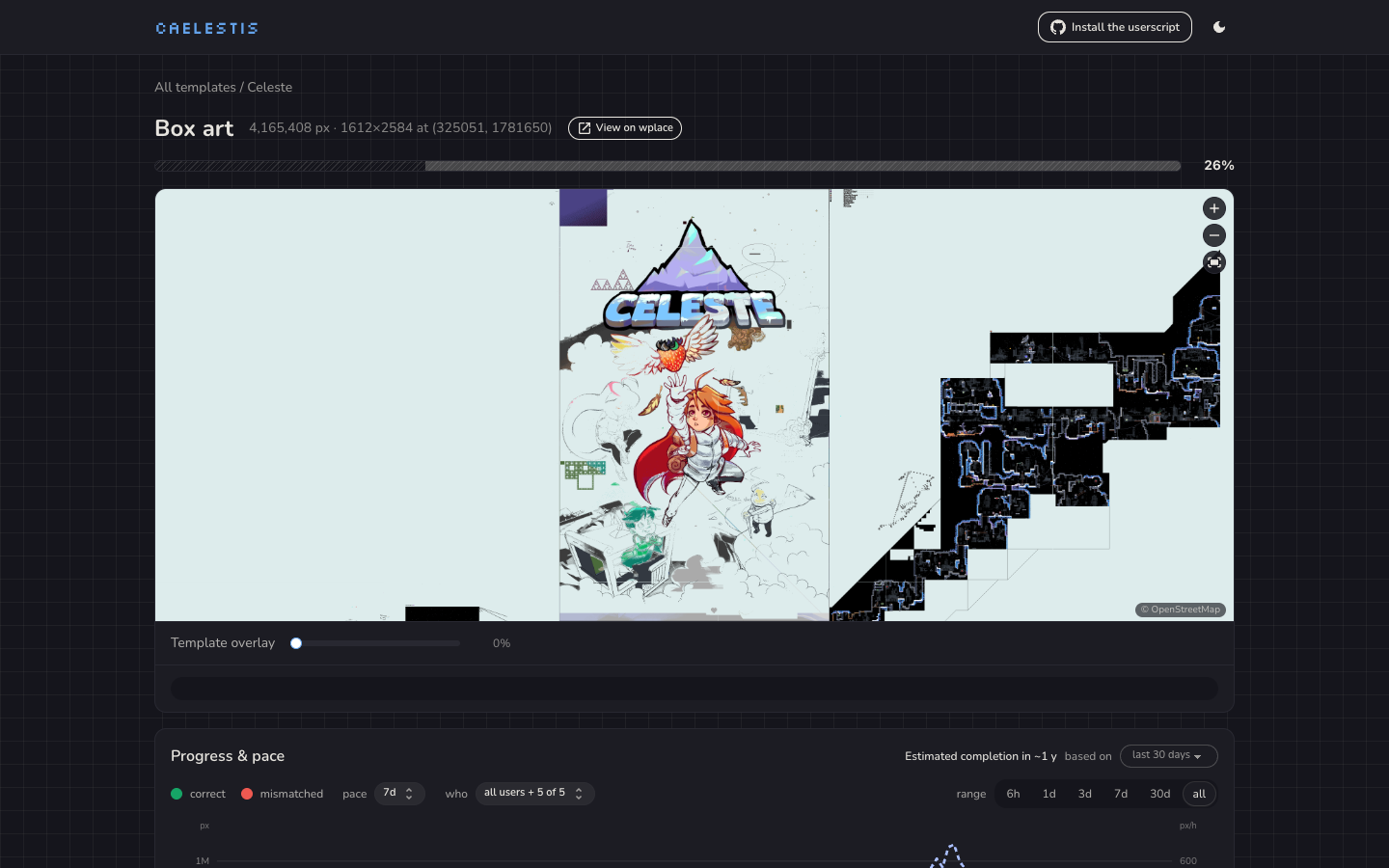
Task: Open the Celeste breadcrumb link
Action: (x=269, y=87)
